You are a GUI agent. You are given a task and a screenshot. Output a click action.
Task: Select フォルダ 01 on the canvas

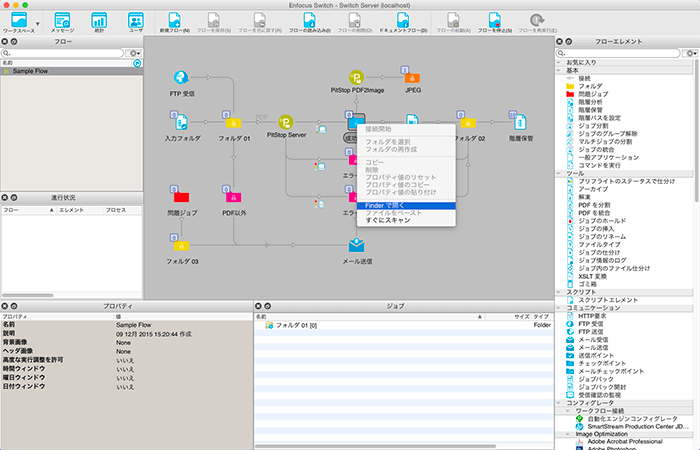pyautogui.click(x=233, y=122)
